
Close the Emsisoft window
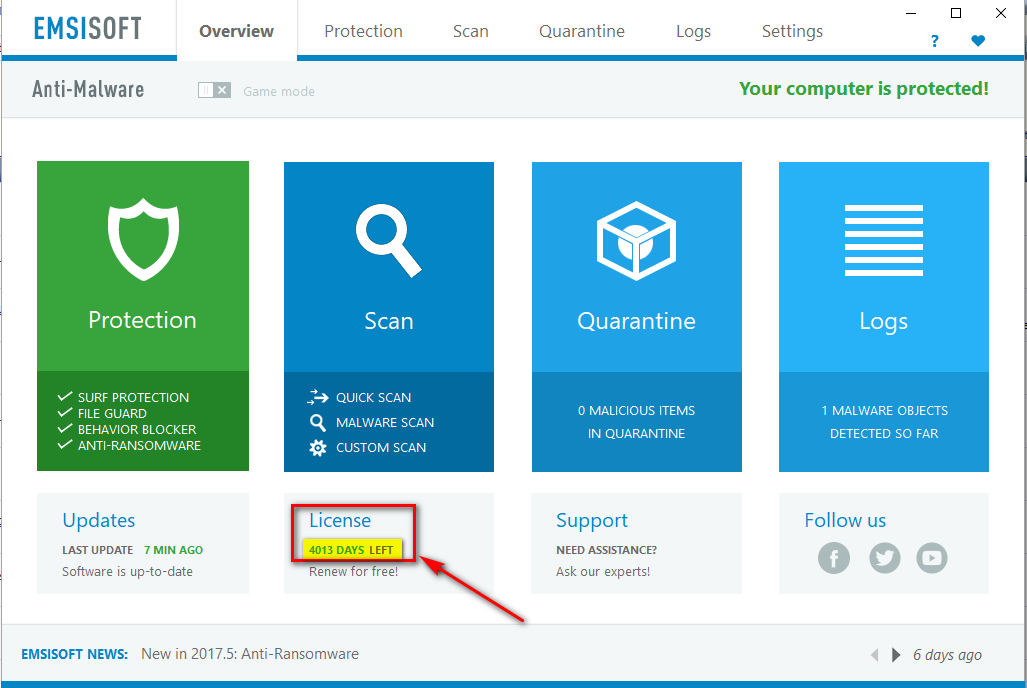[1001, 13]
